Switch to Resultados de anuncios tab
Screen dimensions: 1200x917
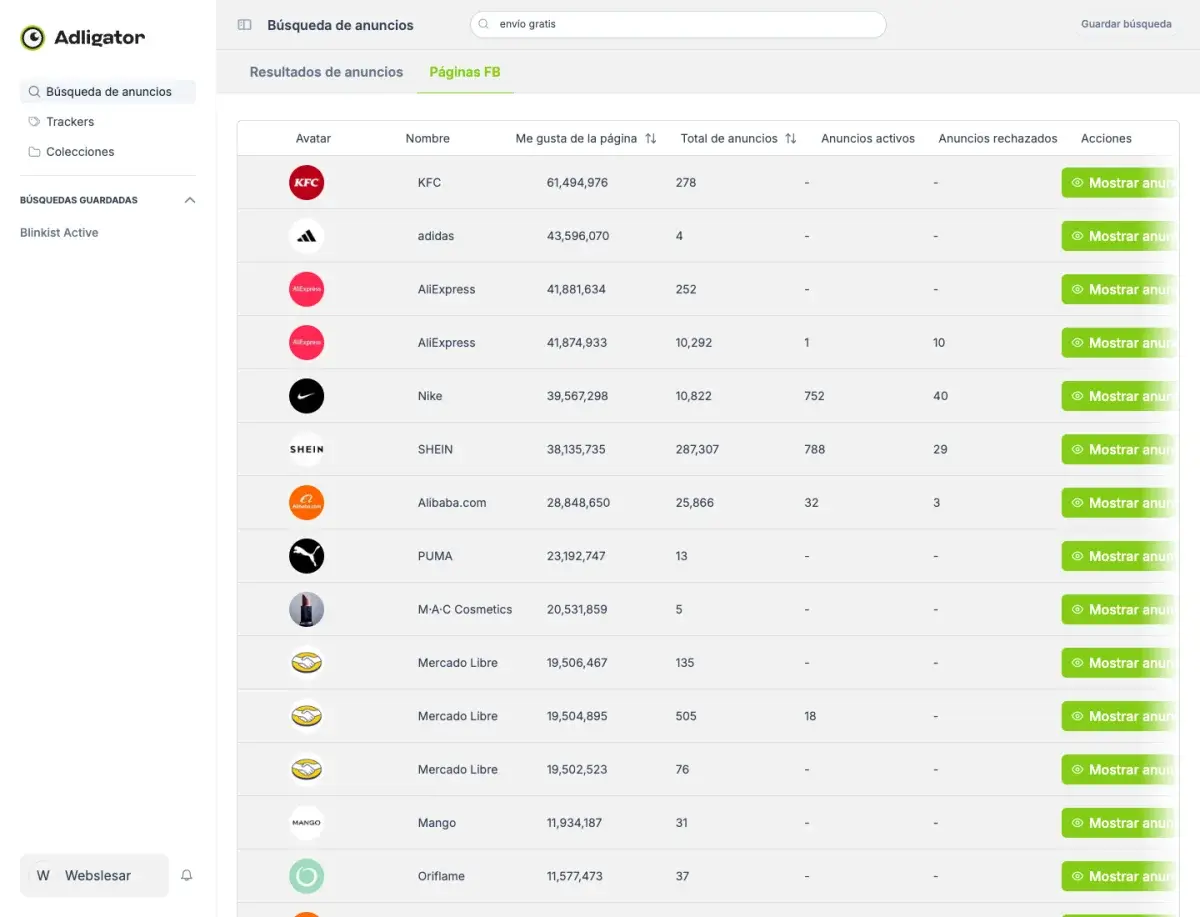[326, 72]
